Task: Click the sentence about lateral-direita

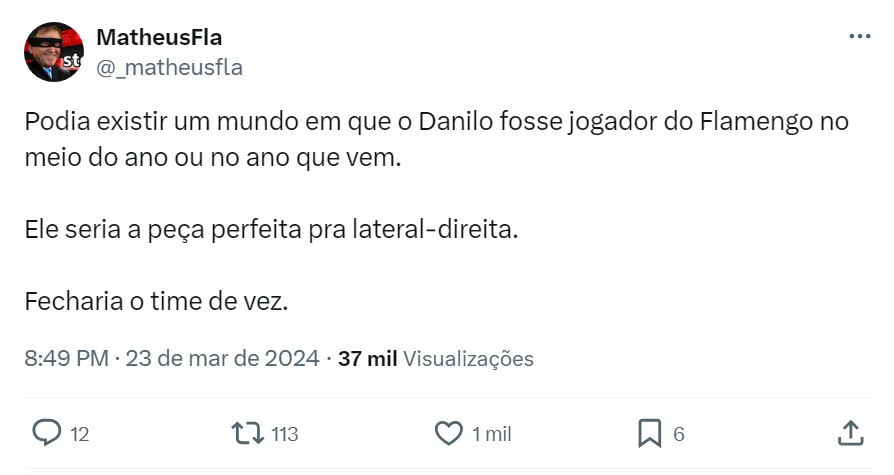Action: [272, 228]
